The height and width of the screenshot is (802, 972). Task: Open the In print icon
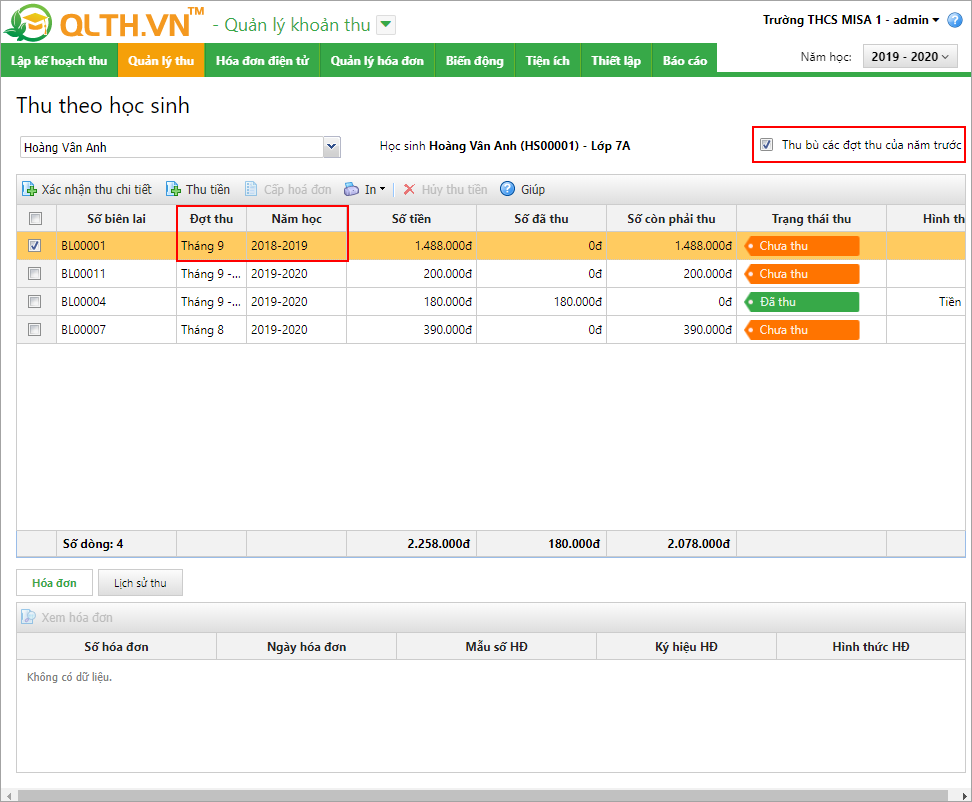(x=351, y=189)
